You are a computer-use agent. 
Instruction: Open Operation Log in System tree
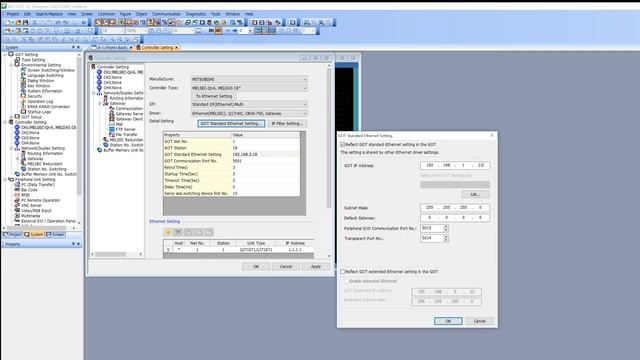[x=40, y=102]
